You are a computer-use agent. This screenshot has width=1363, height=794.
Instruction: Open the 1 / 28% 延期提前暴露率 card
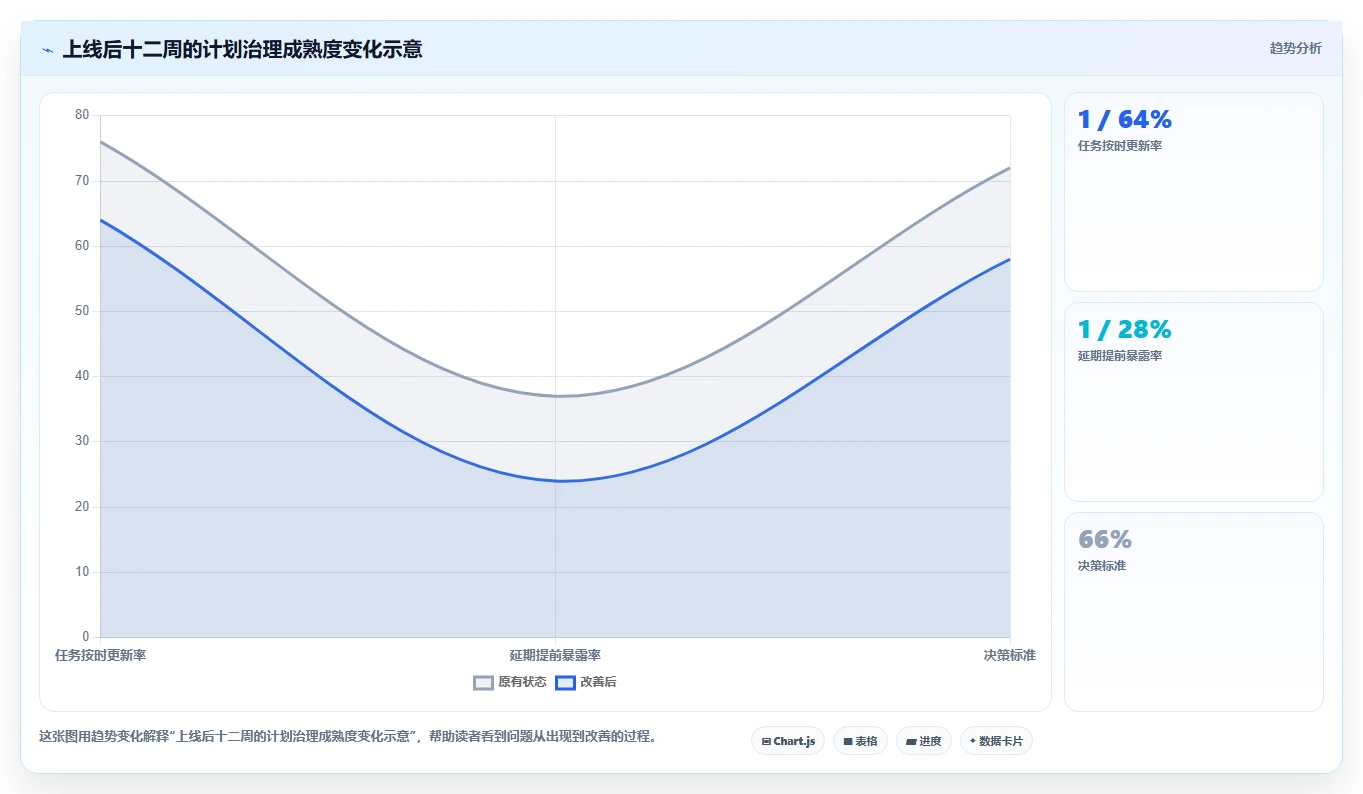(x=1194, y=402)
